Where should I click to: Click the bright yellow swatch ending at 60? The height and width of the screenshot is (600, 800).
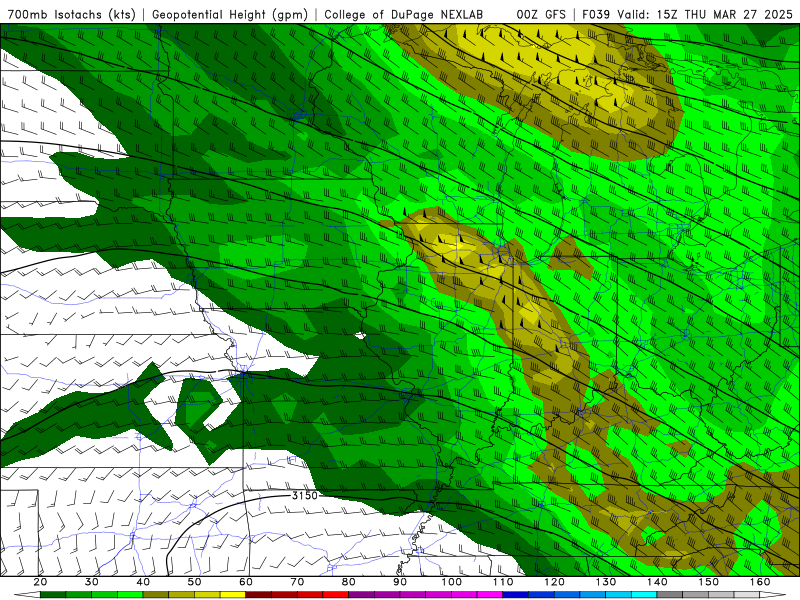tap(233, 595)
